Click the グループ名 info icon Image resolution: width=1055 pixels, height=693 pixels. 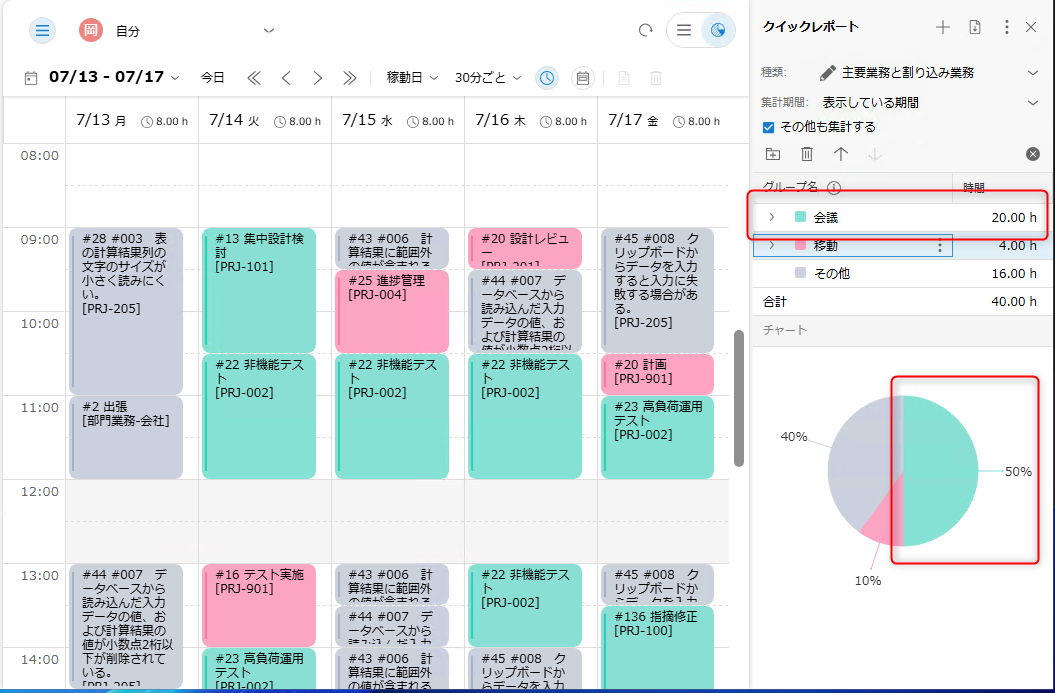(x=834, y=188)
